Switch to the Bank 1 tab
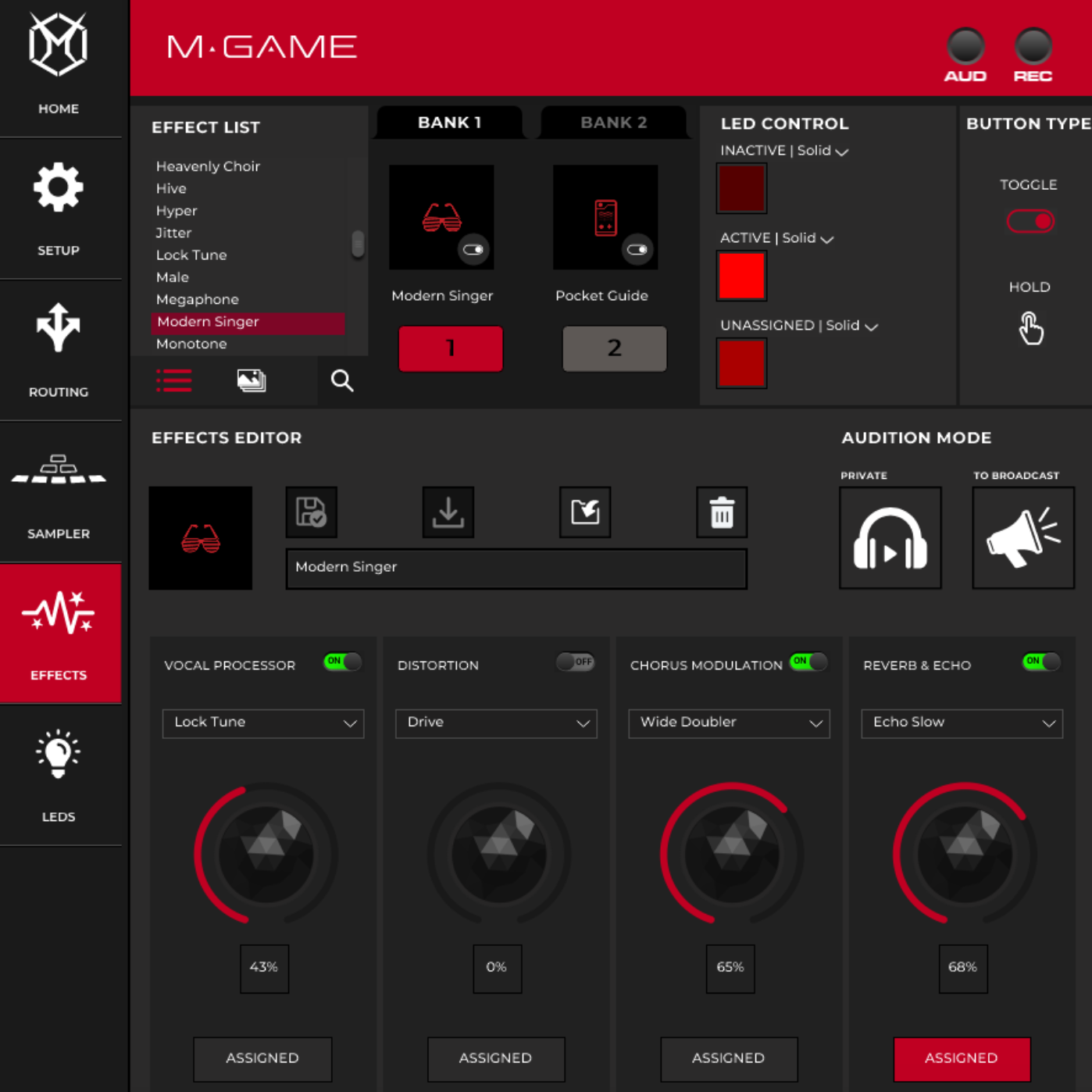This screenshot has height=1092, width=1092. [450, 123]
